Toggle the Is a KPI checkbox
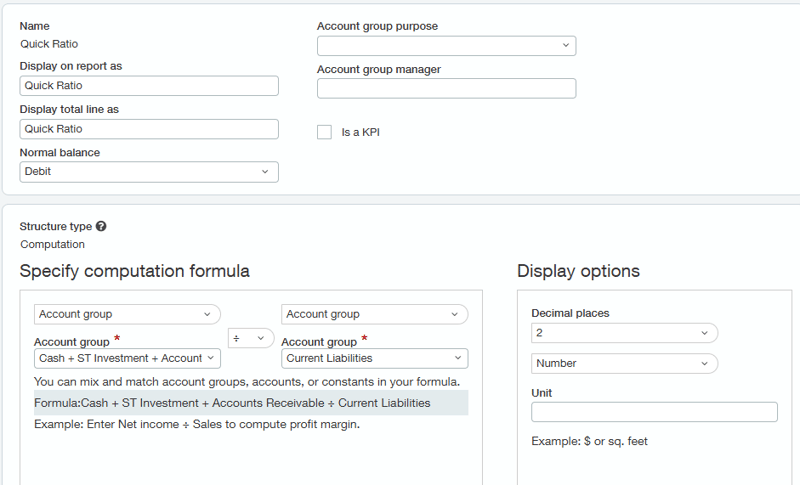The width and height of the screenshot is (800, 485). [x=324, y=132]
